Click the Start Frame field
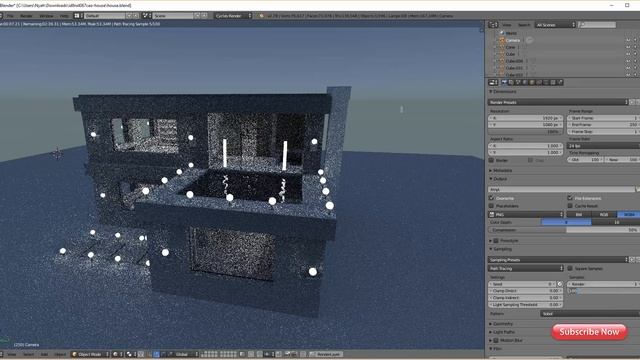 click(x=603, y=118)
